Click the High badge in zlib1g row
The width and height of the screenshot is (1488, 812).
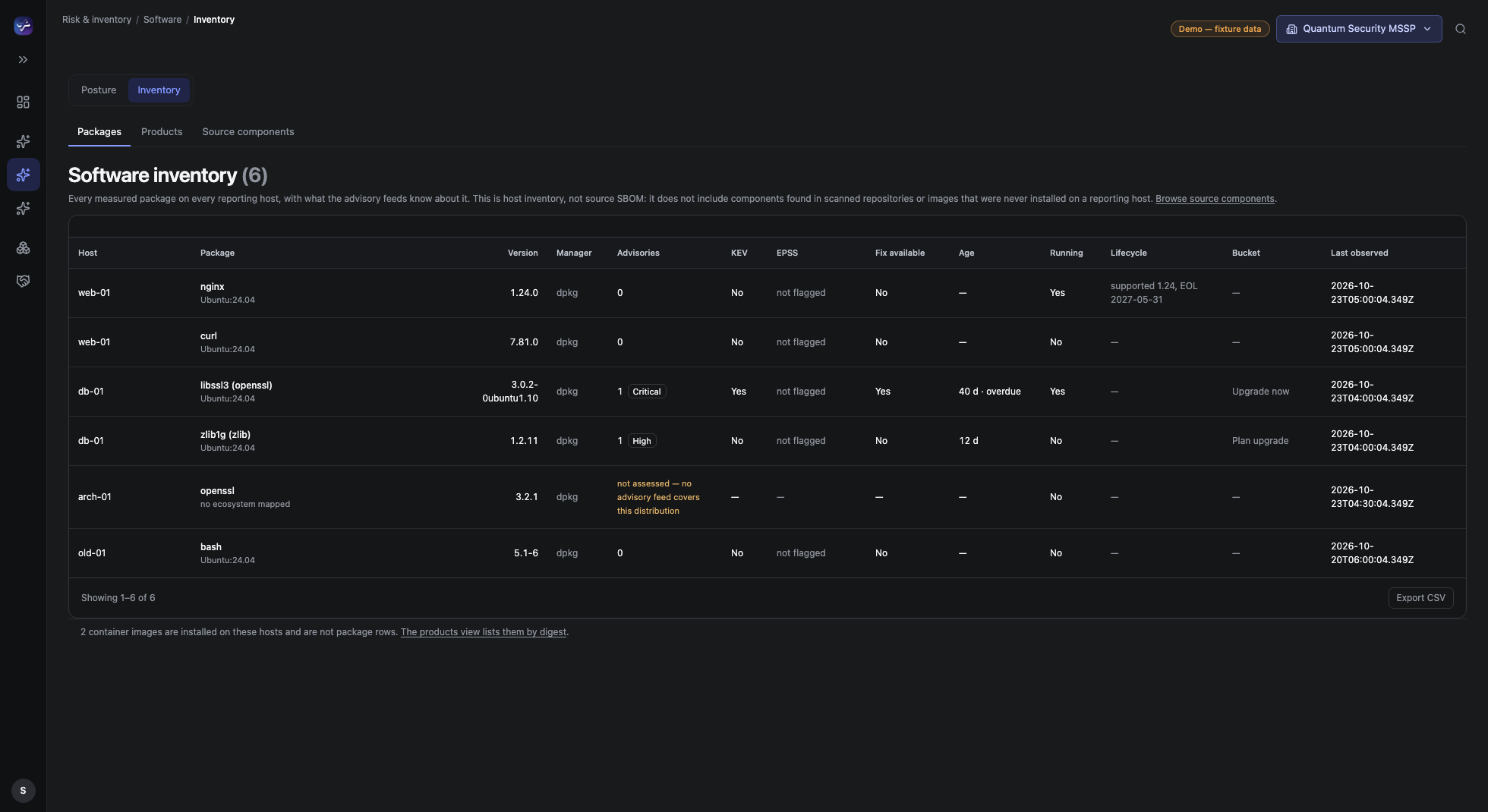(x=642, y=441)
